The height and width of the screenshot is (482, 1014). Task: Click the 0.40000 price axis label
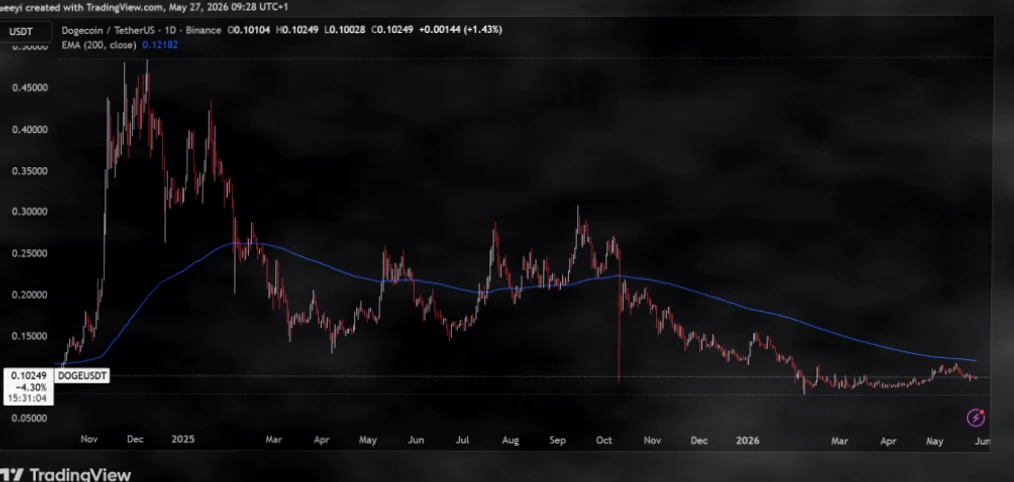point(30,129)
